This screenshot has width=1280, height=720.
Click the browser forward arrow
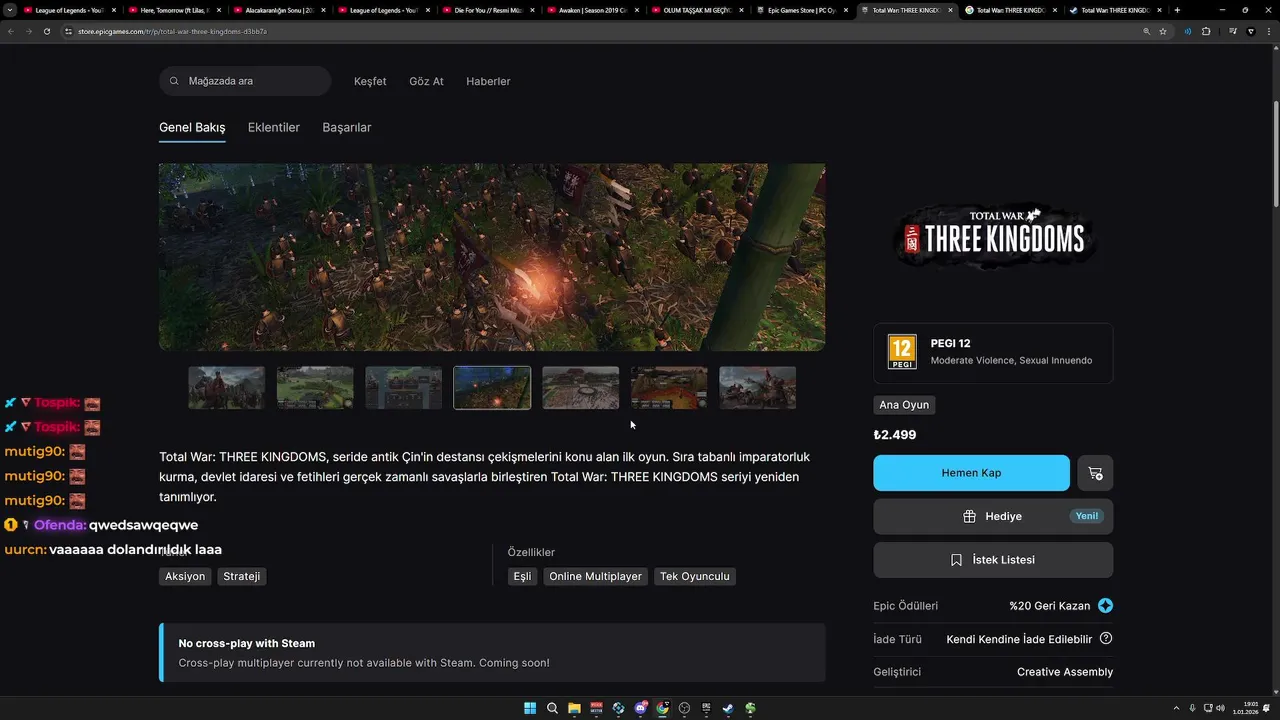29,31
